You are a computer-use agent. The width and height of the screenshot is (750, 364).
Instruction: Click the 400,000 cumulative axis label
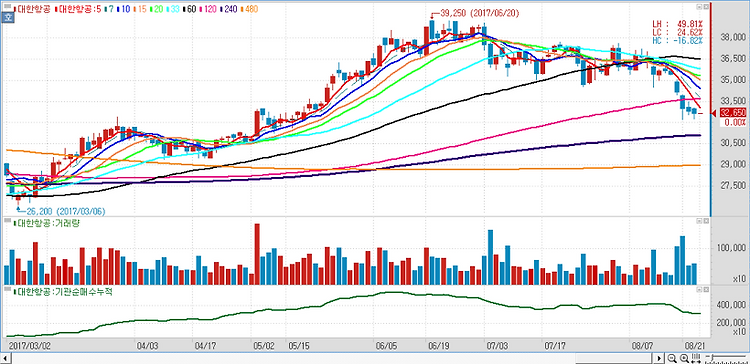pyautogui.click(x=732, y=305)
